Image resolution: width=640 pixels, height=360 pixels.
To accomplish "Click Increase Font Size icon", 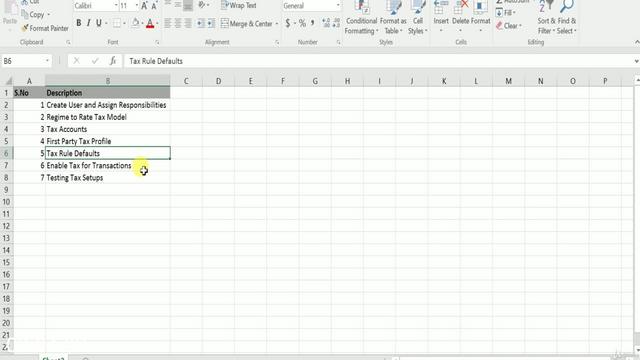I will coord(144,6).
